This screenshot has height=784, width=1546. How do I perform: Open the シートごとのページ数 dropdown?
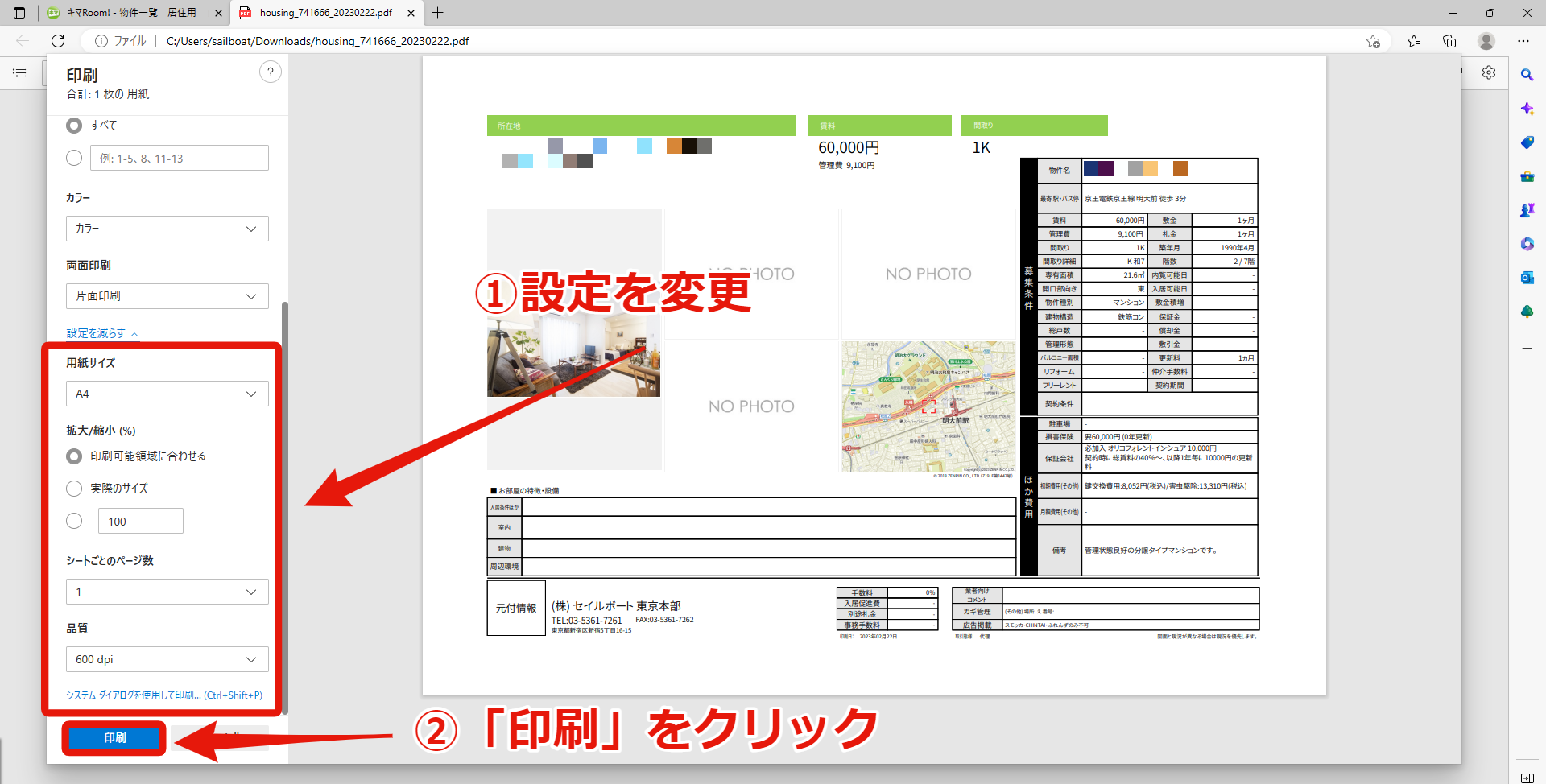(167, 592)
